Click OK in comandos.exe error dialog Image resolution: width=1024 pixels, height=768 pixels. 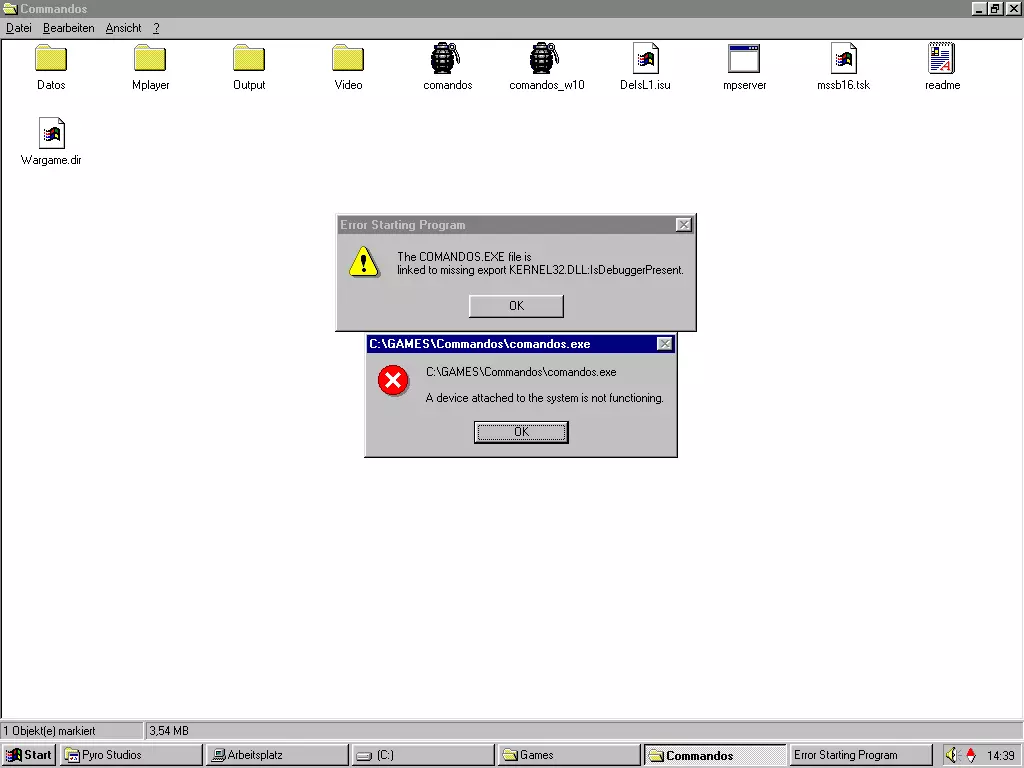click(521, 432)
